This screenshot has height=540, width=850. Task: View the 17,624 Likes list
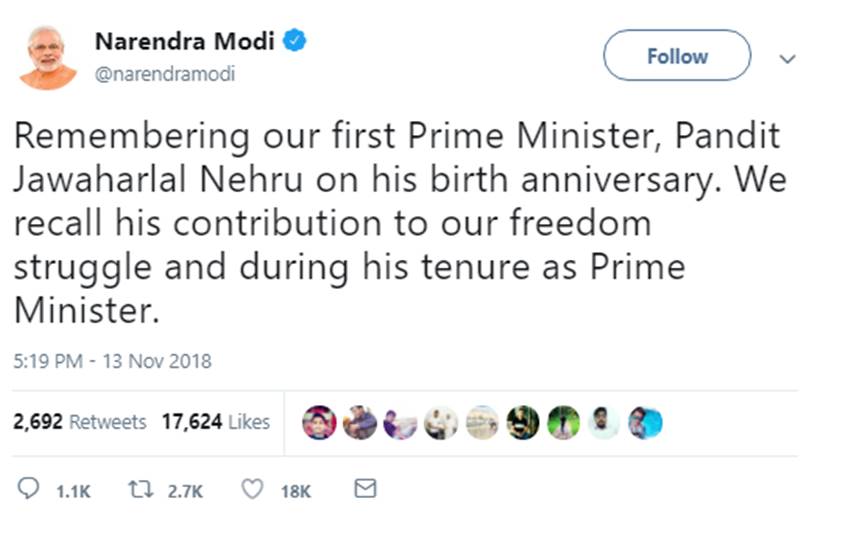[x=216, y=422]
